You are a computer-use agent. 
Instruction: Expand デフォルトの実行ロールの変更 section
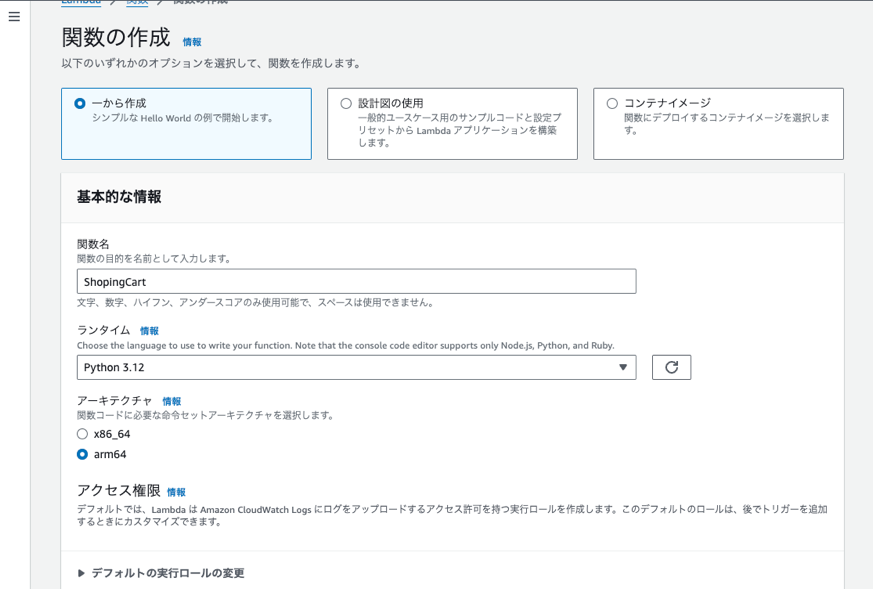point(161,573)
